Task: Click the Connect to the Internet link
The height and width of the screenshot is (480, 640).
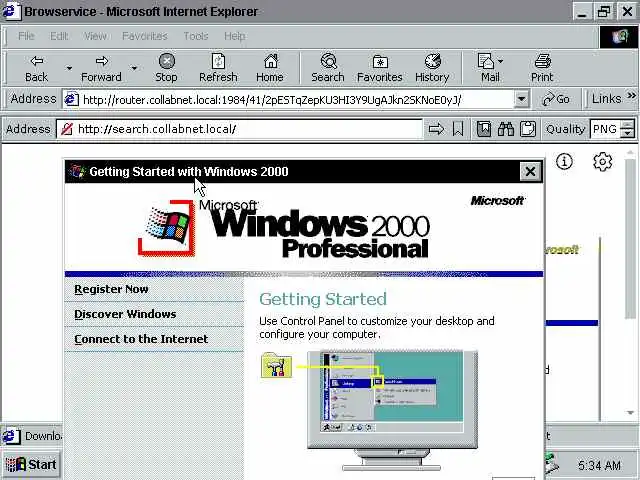Action: click(x=141, y=339)
